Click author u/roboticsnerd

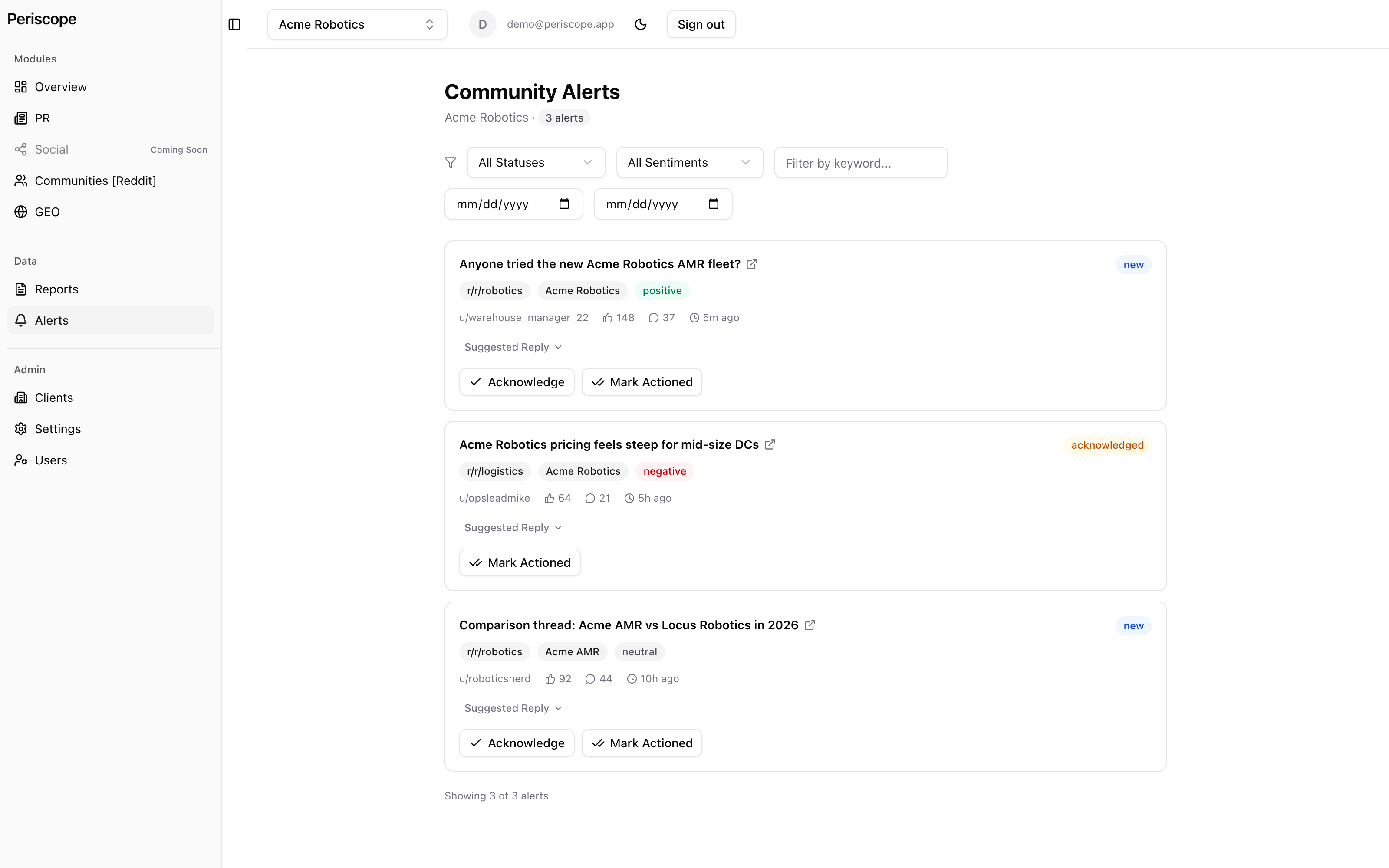495,678
